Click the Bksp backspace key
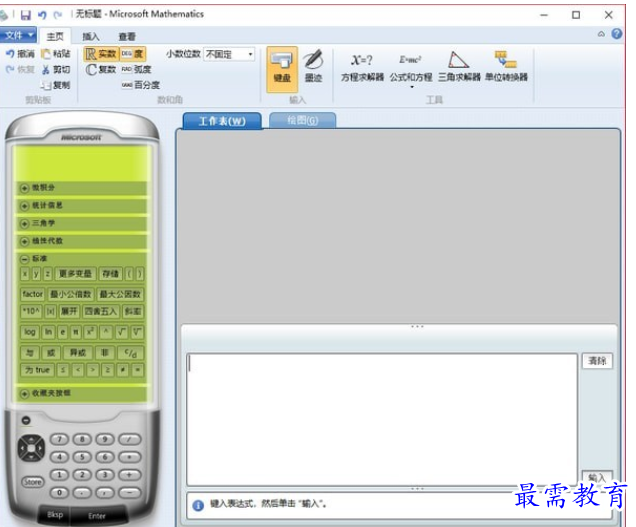Image resolution: width=636 pixels, height=527 pixels. point(55,515)
